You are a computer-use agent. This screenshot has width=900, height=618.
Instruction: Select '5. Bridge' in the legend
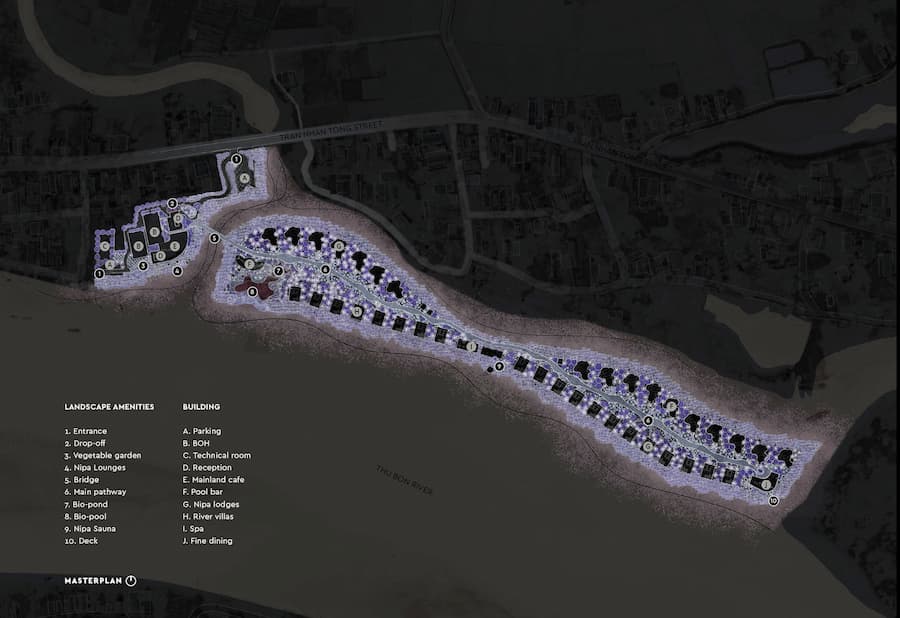[85, 480]
